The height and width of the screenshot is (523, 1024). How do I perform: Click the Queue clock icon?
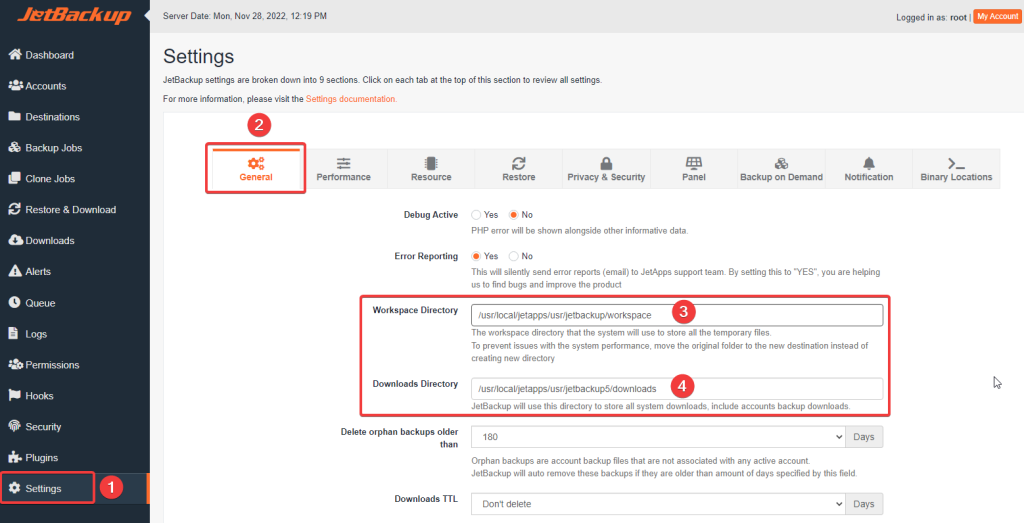14,302
